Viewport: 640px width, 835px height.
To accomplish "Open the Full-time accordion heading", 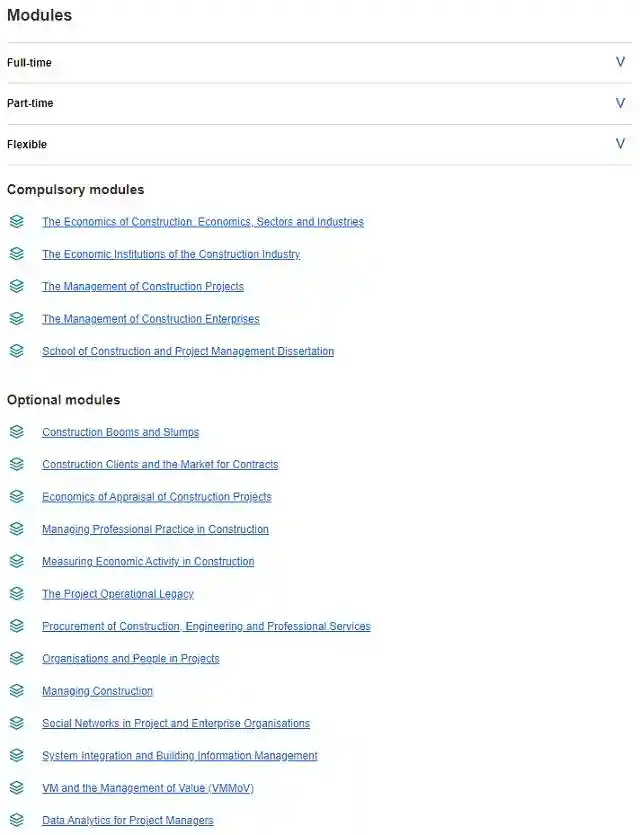I will point(29,63).
